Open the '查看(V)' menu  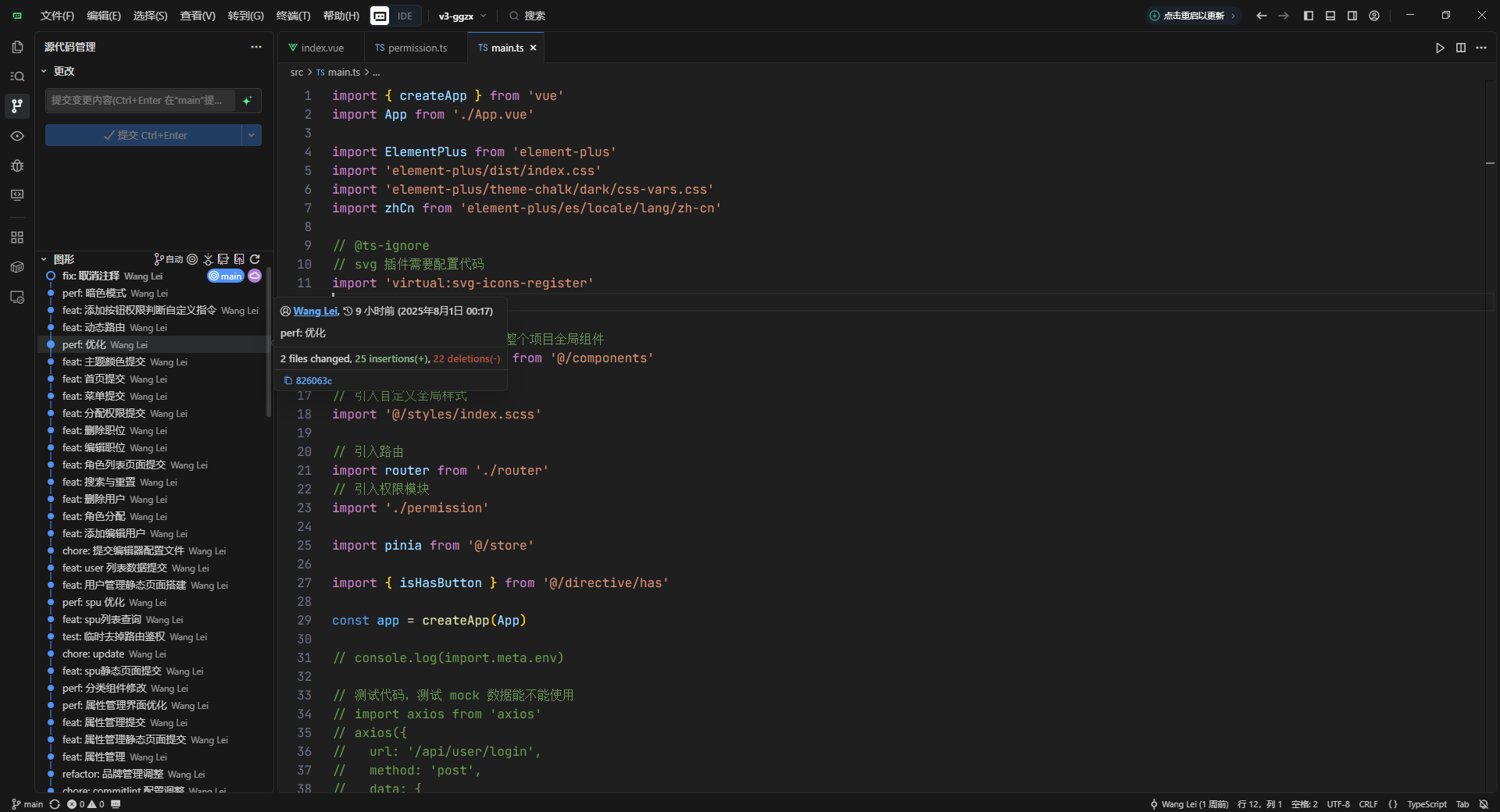[198, 16]
